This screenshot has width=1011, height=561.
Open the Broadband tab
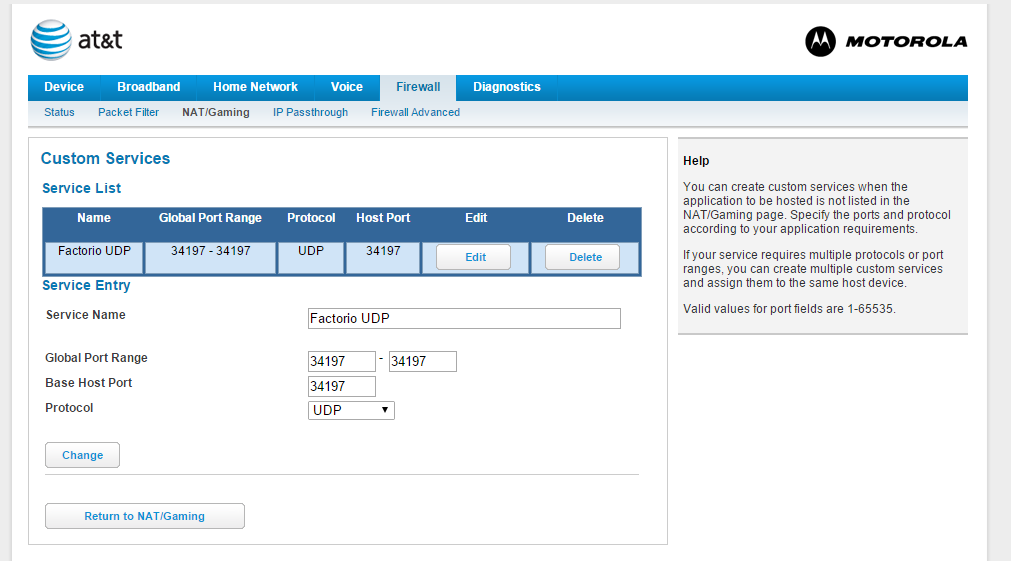pos(148,87)
